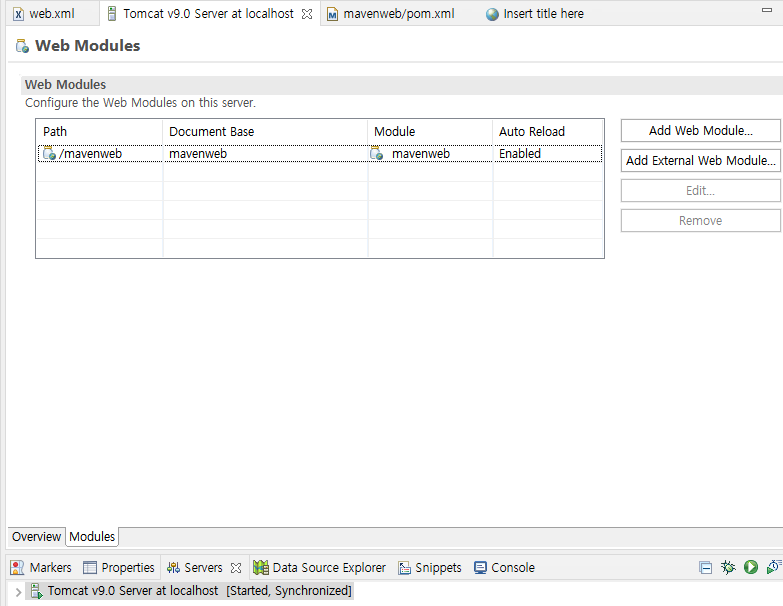Click the mavenweb Document Base cell
Viewport: 783px width, 606px height.
(x=265, y=154)
